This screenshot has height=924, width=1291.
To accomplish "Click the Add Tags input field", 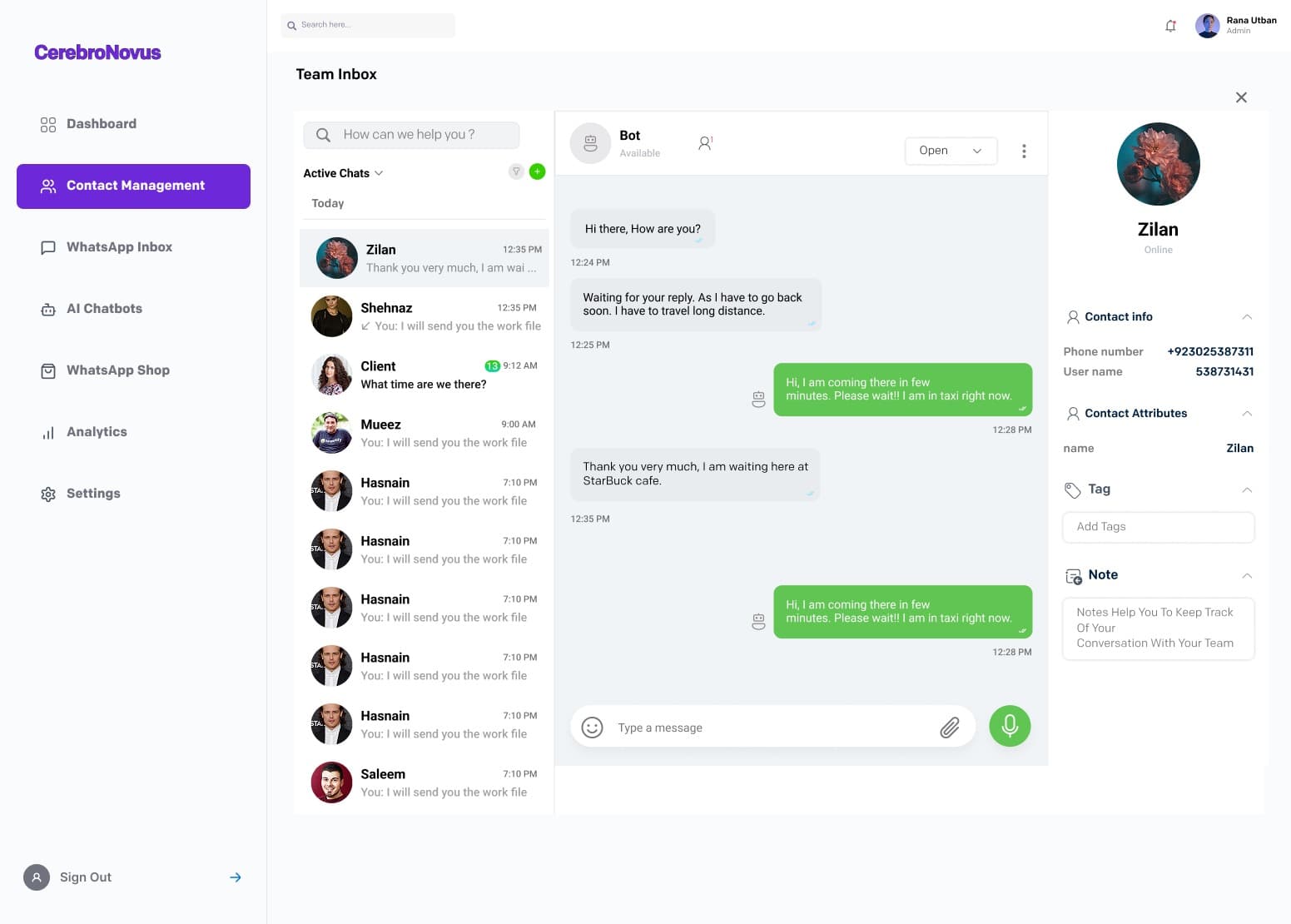I will click(x=1158, y=526).
